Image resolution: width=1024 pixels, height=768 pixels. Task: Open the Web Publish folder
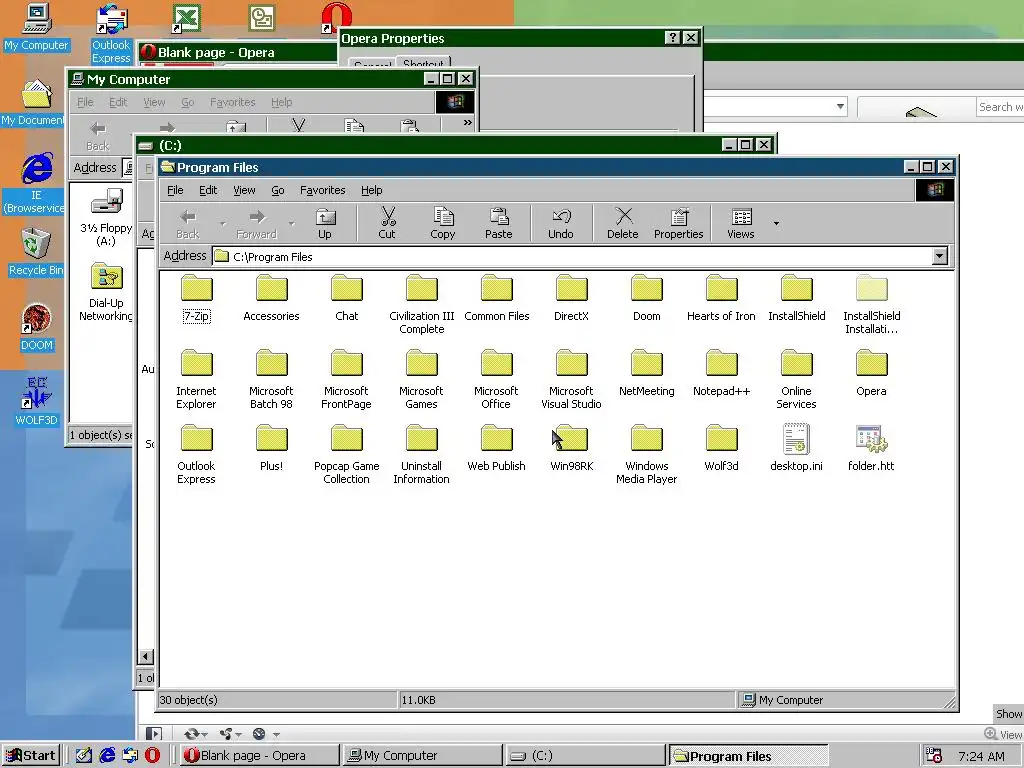[x=496, y=448]
